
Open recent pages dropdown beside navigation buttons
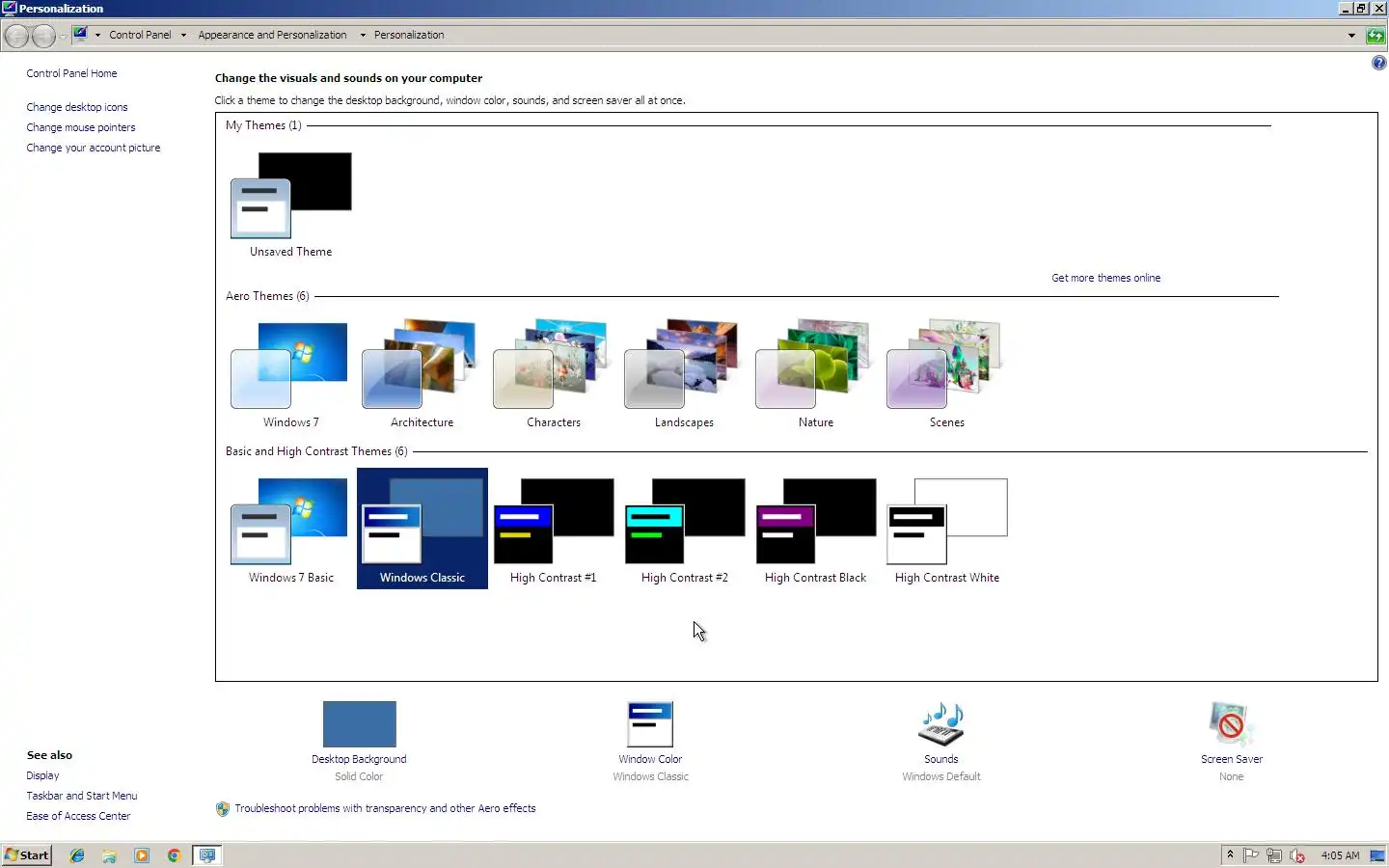(63, 36)
